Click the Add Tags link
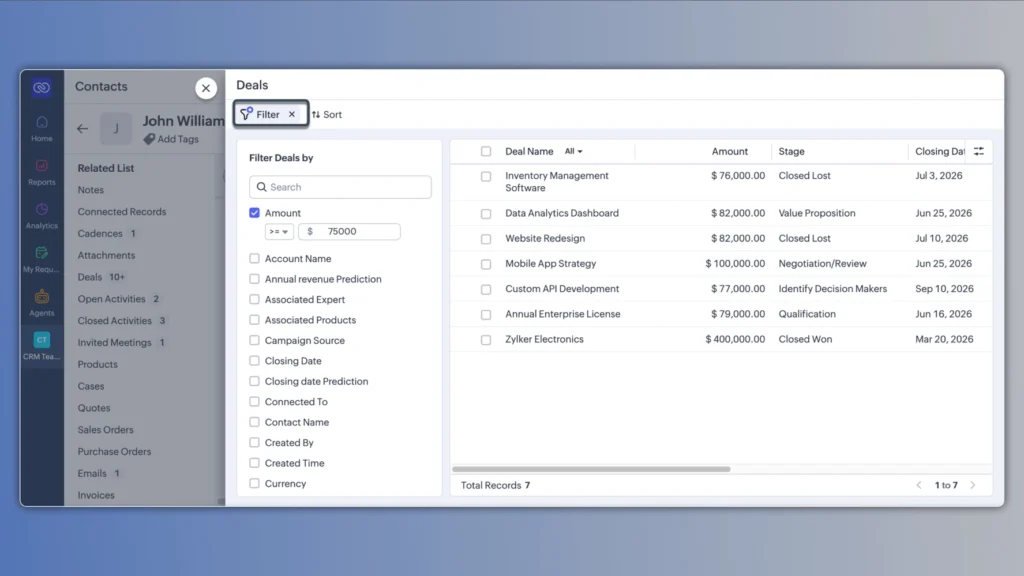The image size is (1024, 576). click(x=171, y=139)
